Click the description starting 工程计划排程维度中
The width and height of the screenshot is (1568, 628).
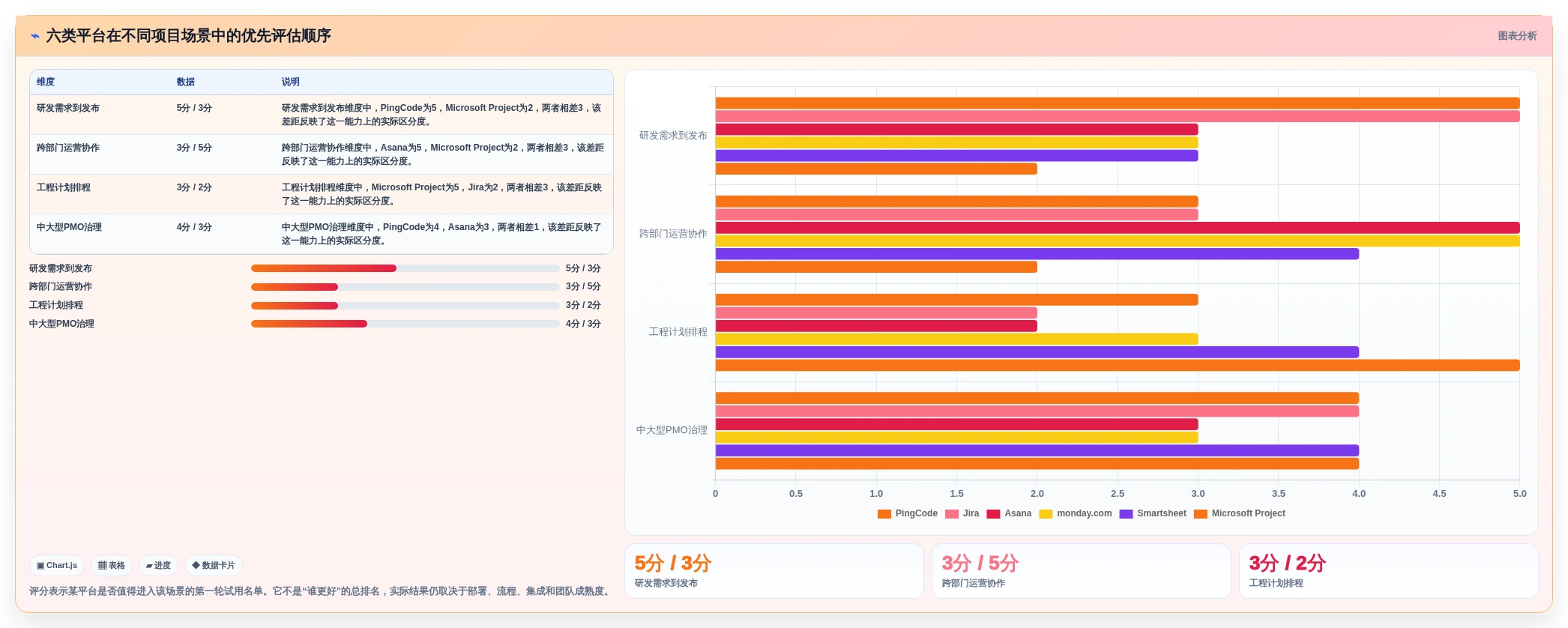click(442, 194)
